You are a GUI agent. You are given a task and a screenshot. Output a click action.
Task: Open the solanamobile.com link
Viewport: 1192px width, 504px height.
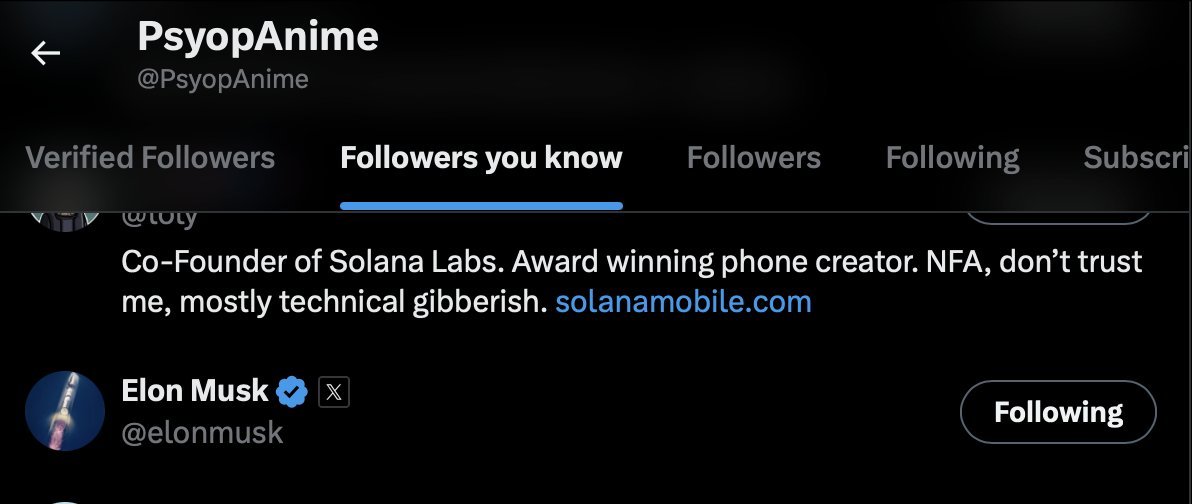pos(683,301)
